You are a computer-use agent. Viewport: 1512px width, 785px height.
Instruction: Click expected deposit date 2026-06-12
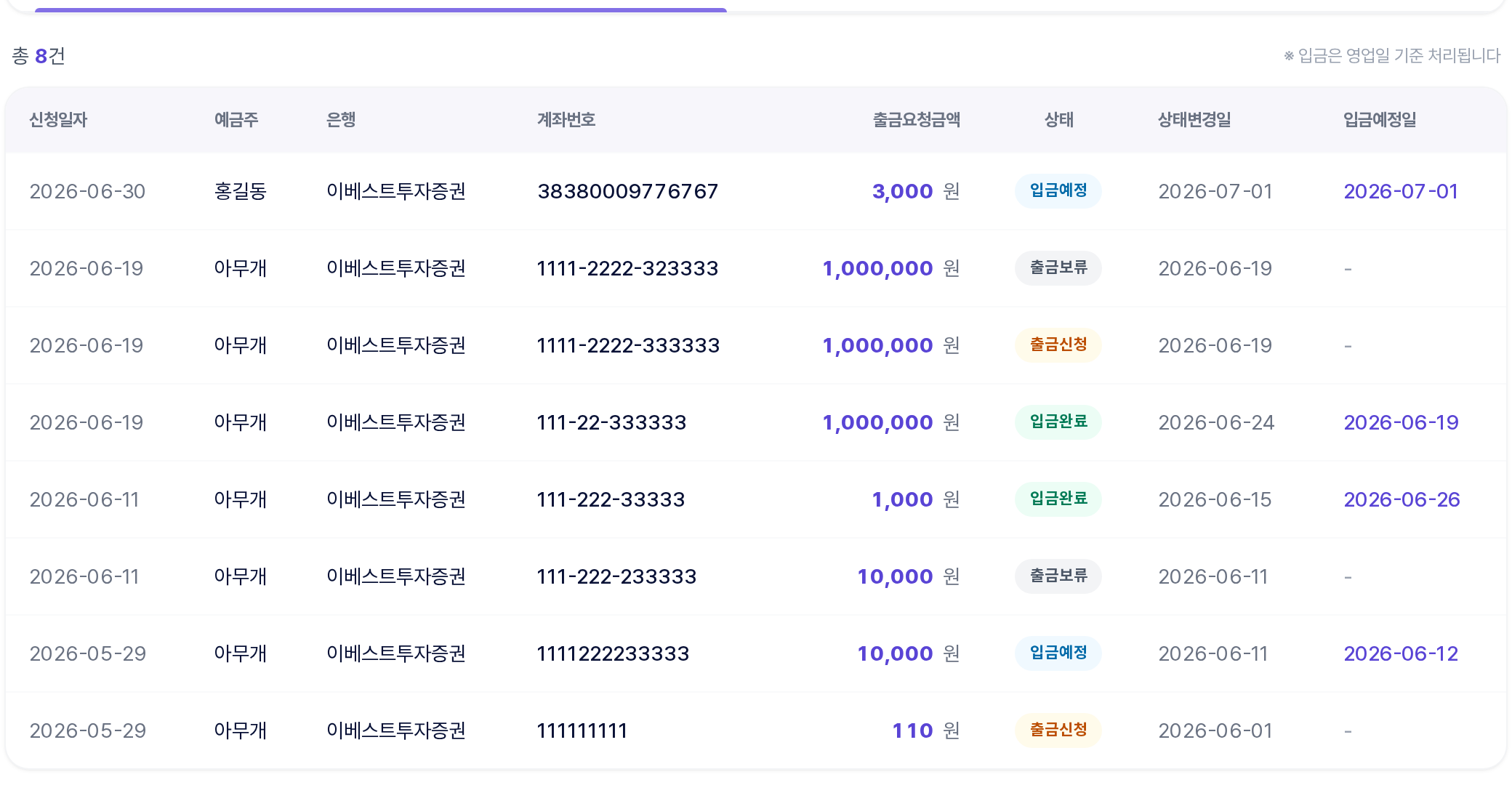pyautogui.click(x=1401, y=653)
